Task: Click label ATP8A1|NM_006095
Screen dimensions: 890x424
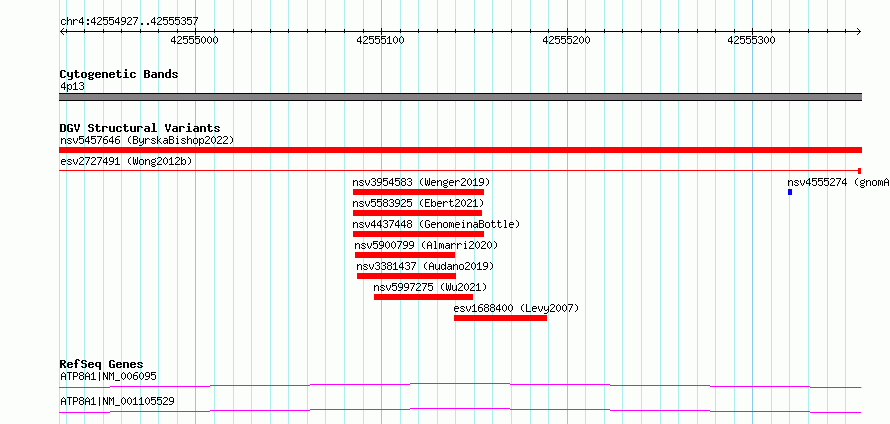Action: 108,376
